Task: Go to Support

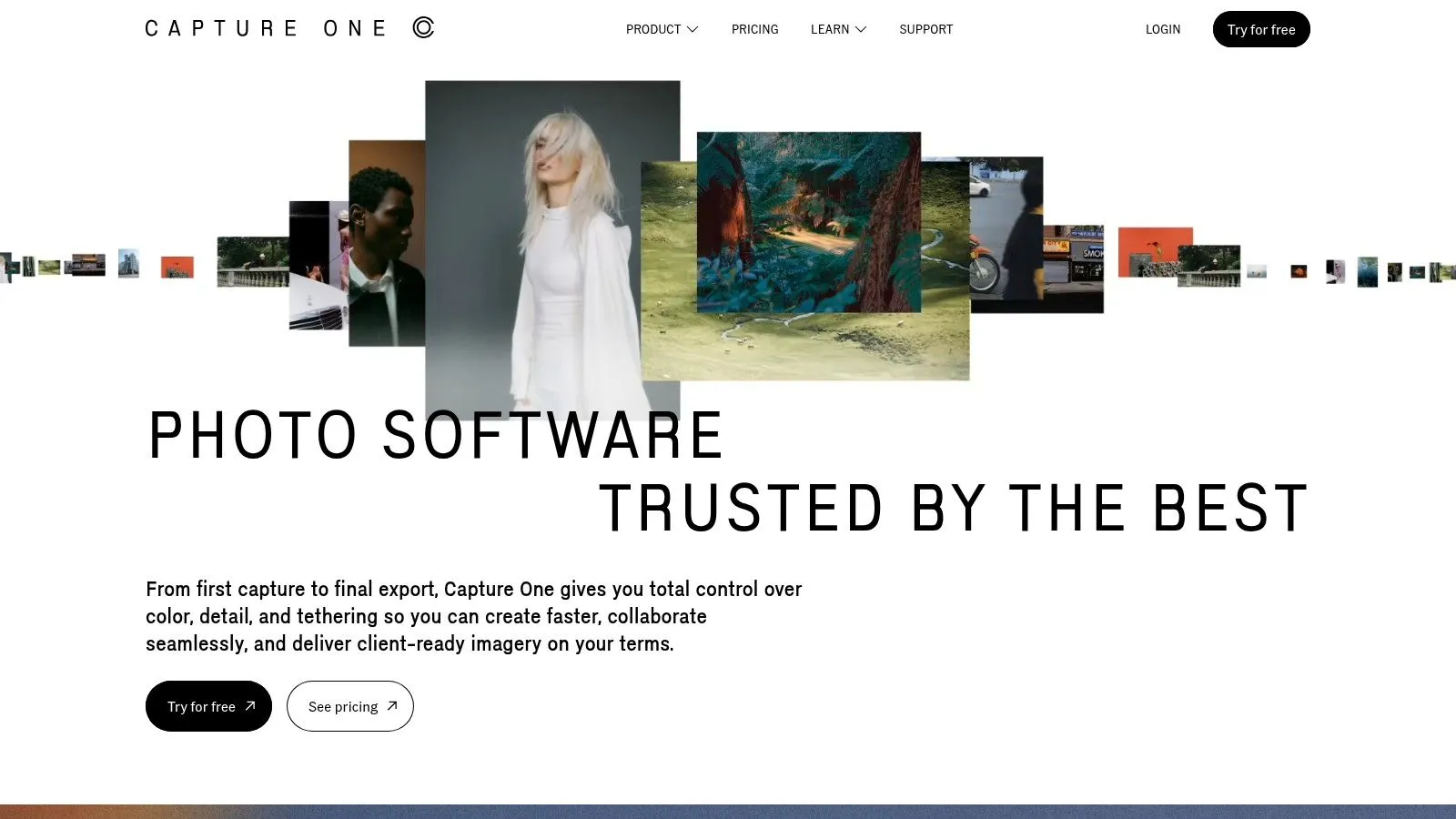Action: pyautogui.click(x=925, y=29)
